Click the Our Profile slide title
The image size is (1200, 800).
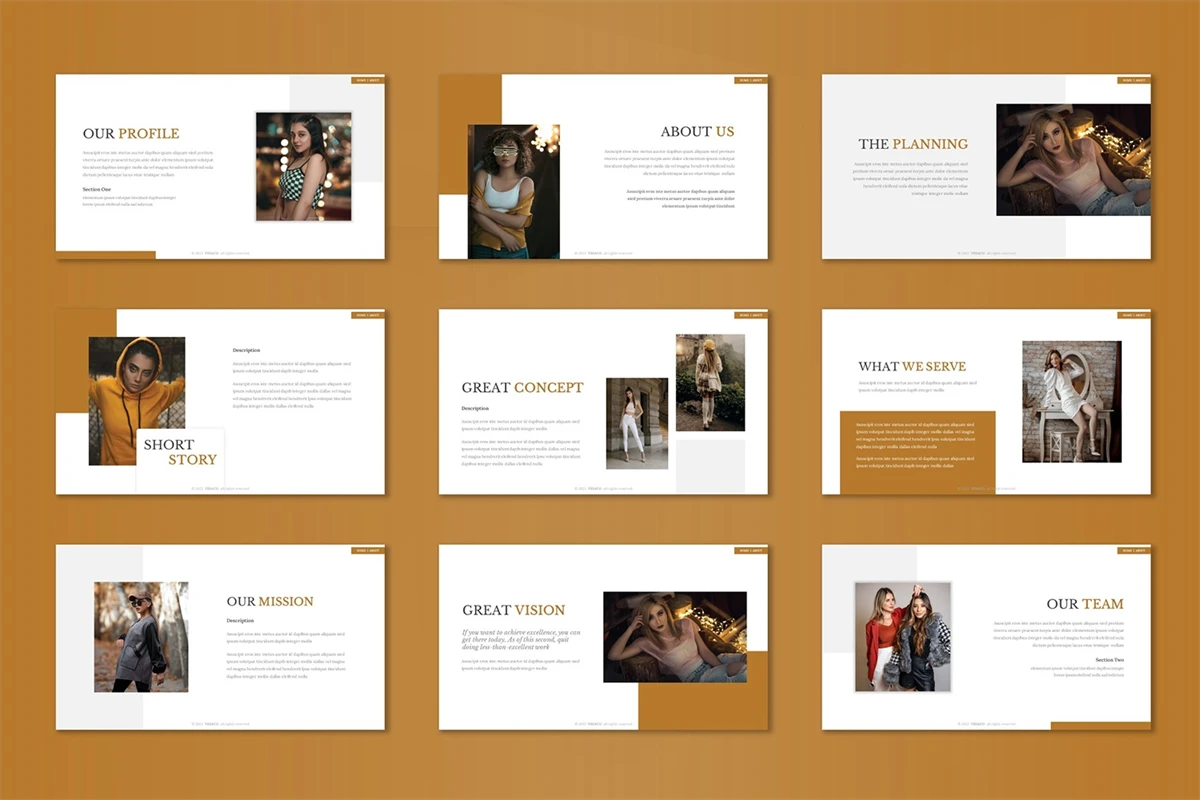(x=131, y=133)
